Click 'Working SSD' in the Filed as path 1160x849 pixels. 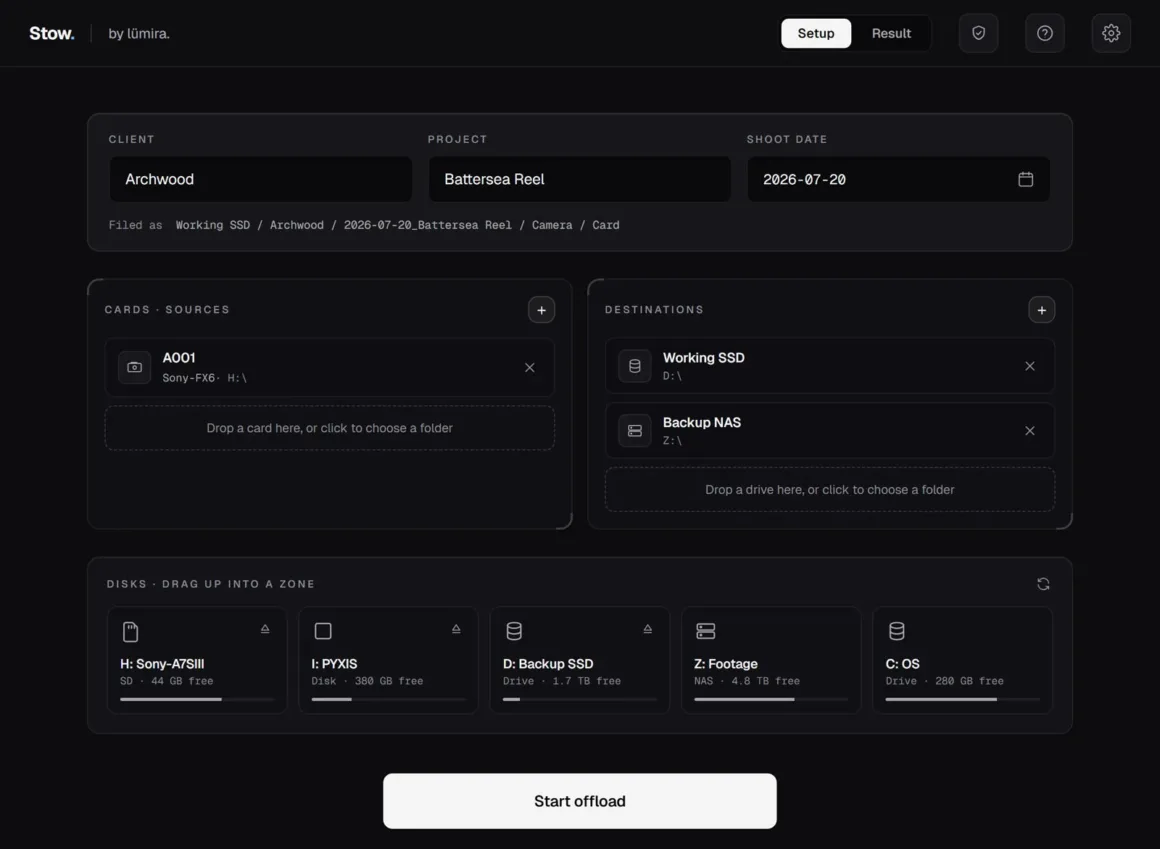point(213,225)
